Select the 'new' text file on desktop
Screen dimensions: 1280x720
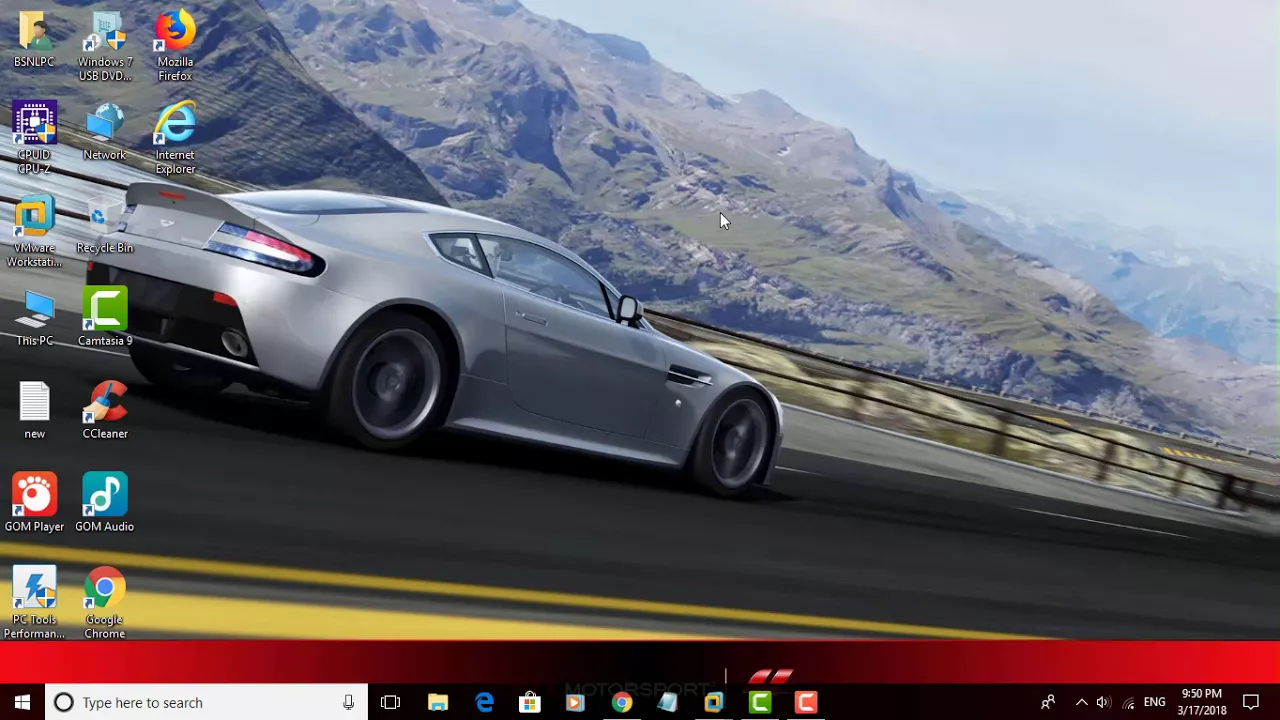click(34, 411)
